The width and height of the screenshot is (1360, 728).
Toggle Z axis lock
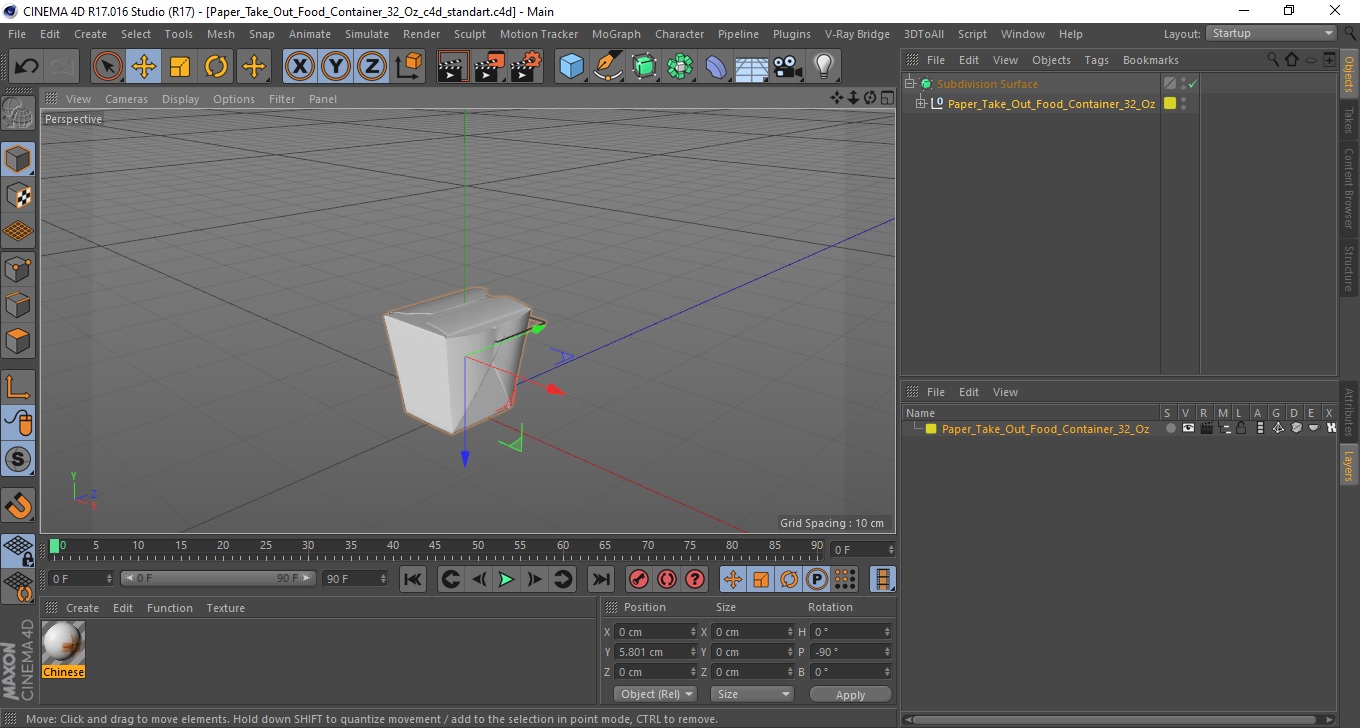[x=372, y=67]
